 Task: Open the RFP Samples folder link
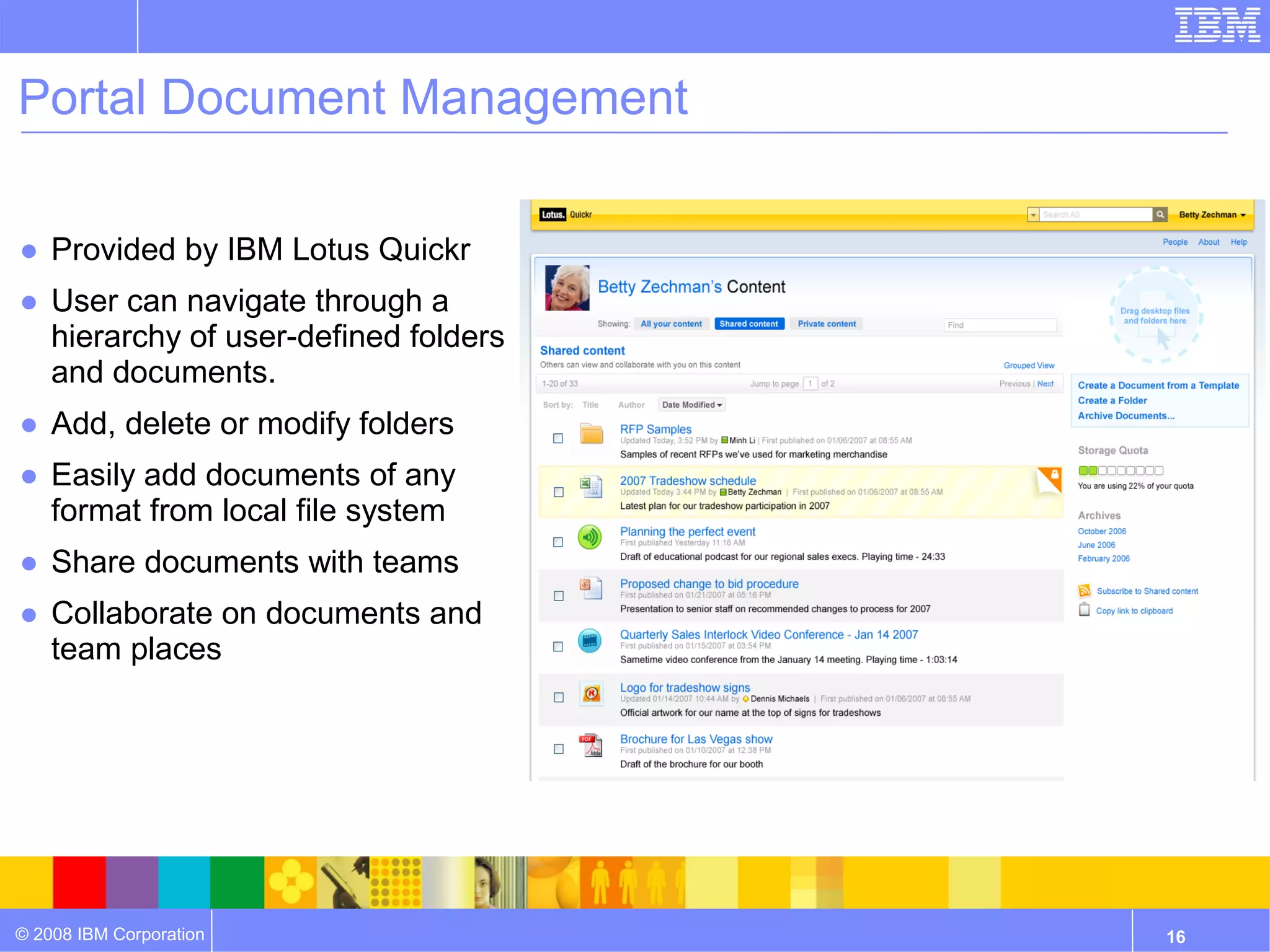(x=655, y=429)
